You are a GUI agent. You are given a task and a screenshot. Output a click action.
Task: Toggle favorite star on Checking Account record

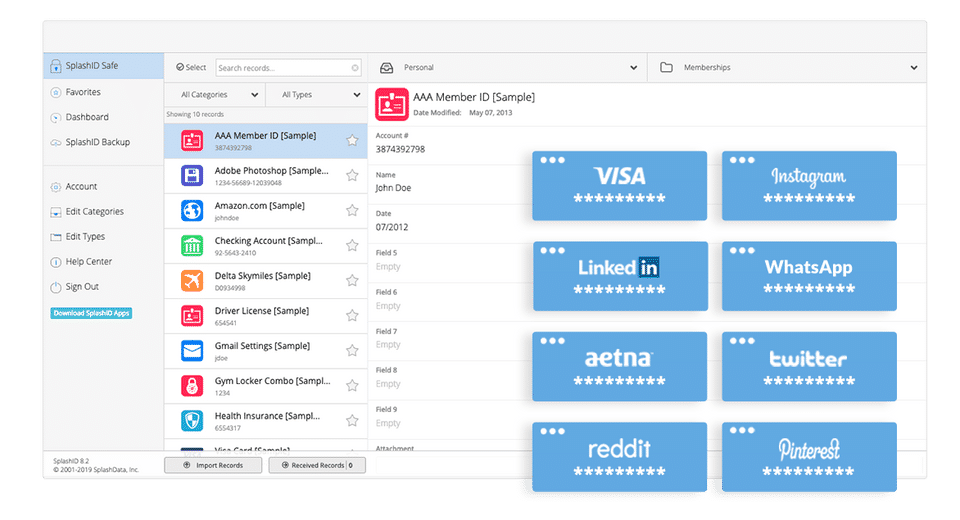pyautogui.click(x=352, y=245)
